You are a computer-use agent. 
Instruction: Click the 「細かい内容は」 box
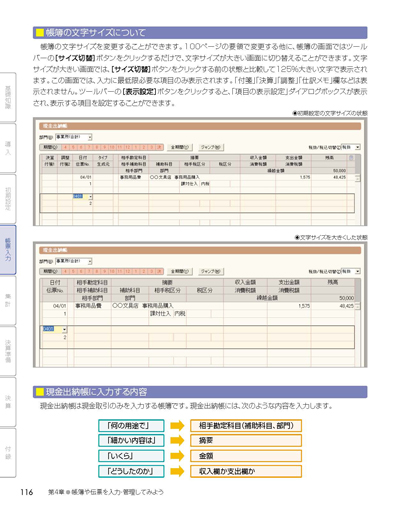click(131, 441)
